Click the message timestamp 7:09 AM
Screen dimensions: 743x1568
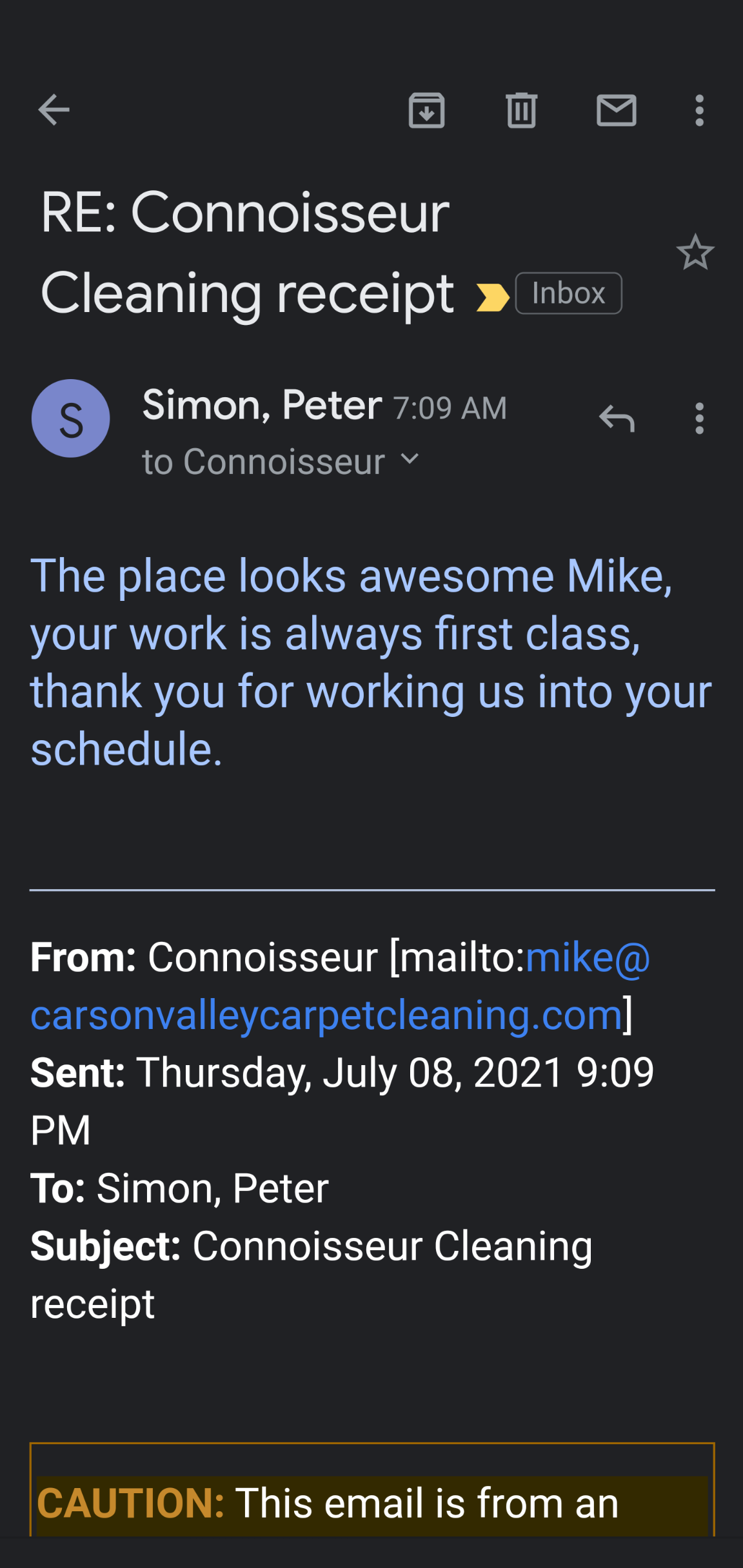click(x=449, y=407)
